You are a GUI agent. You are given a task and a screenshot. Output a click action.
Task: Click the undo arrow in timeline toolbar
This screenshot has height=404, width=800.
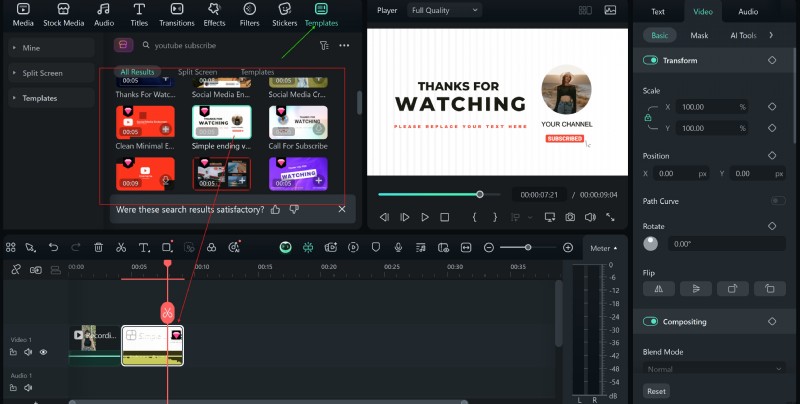coord(53,247)
